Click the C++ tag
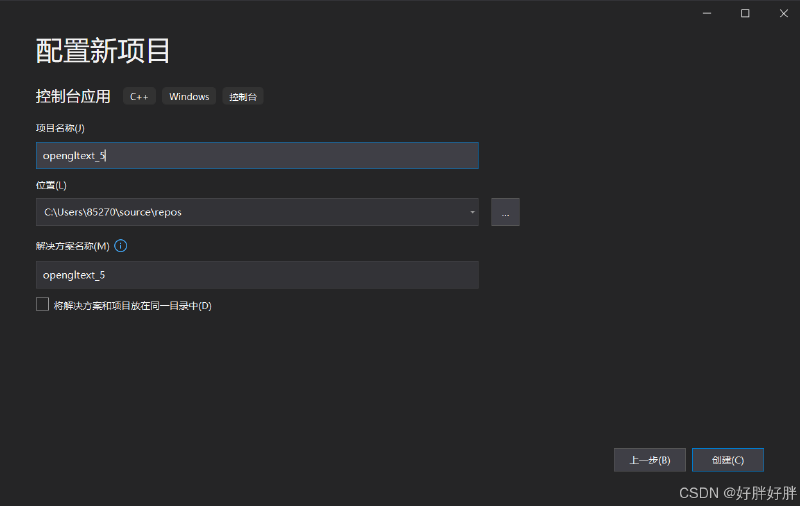Image resolution: width=800 pixels, height=506 pixels. pyautogui.click(x=139, y=96)
